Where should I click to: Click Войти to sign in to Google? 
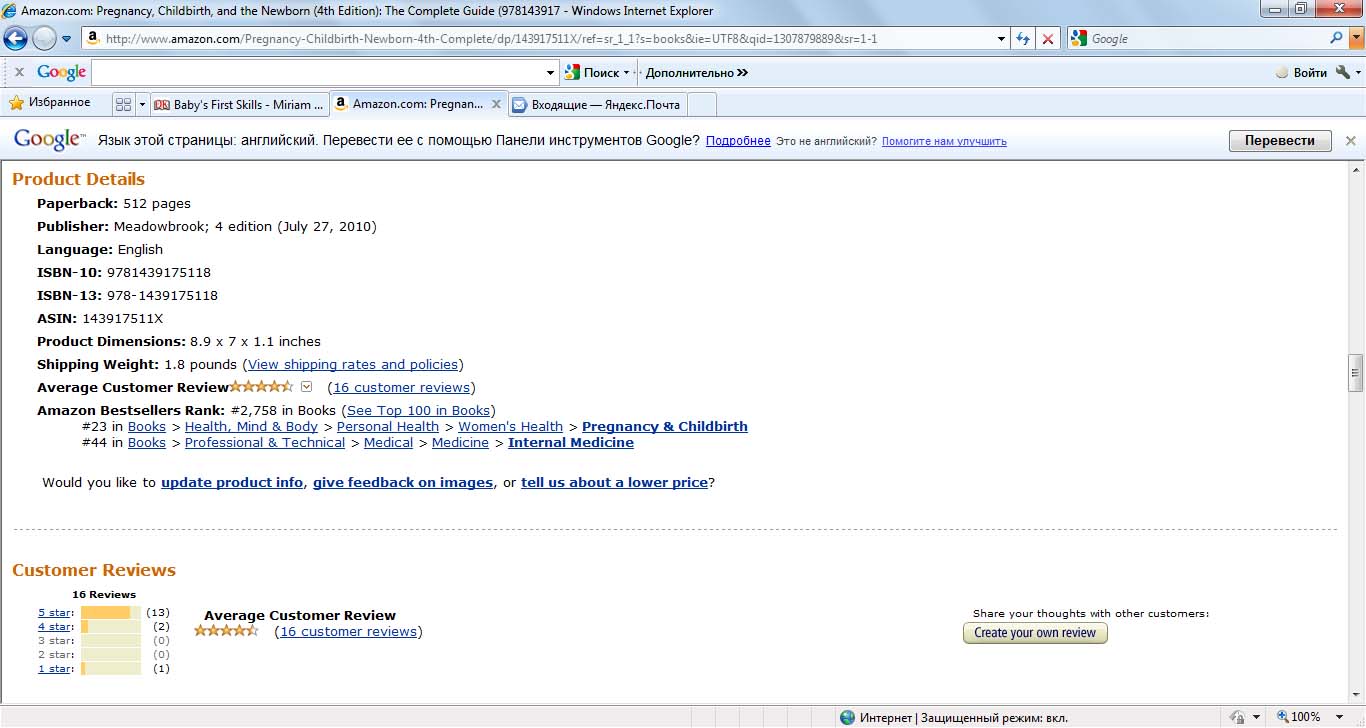[x=1302, y=72]
